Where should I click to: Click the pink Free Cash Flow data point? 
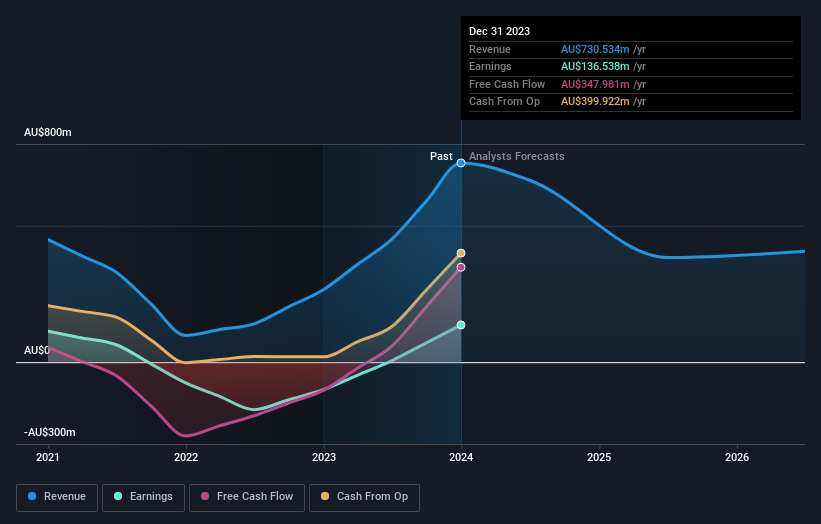tap(461, 267)
